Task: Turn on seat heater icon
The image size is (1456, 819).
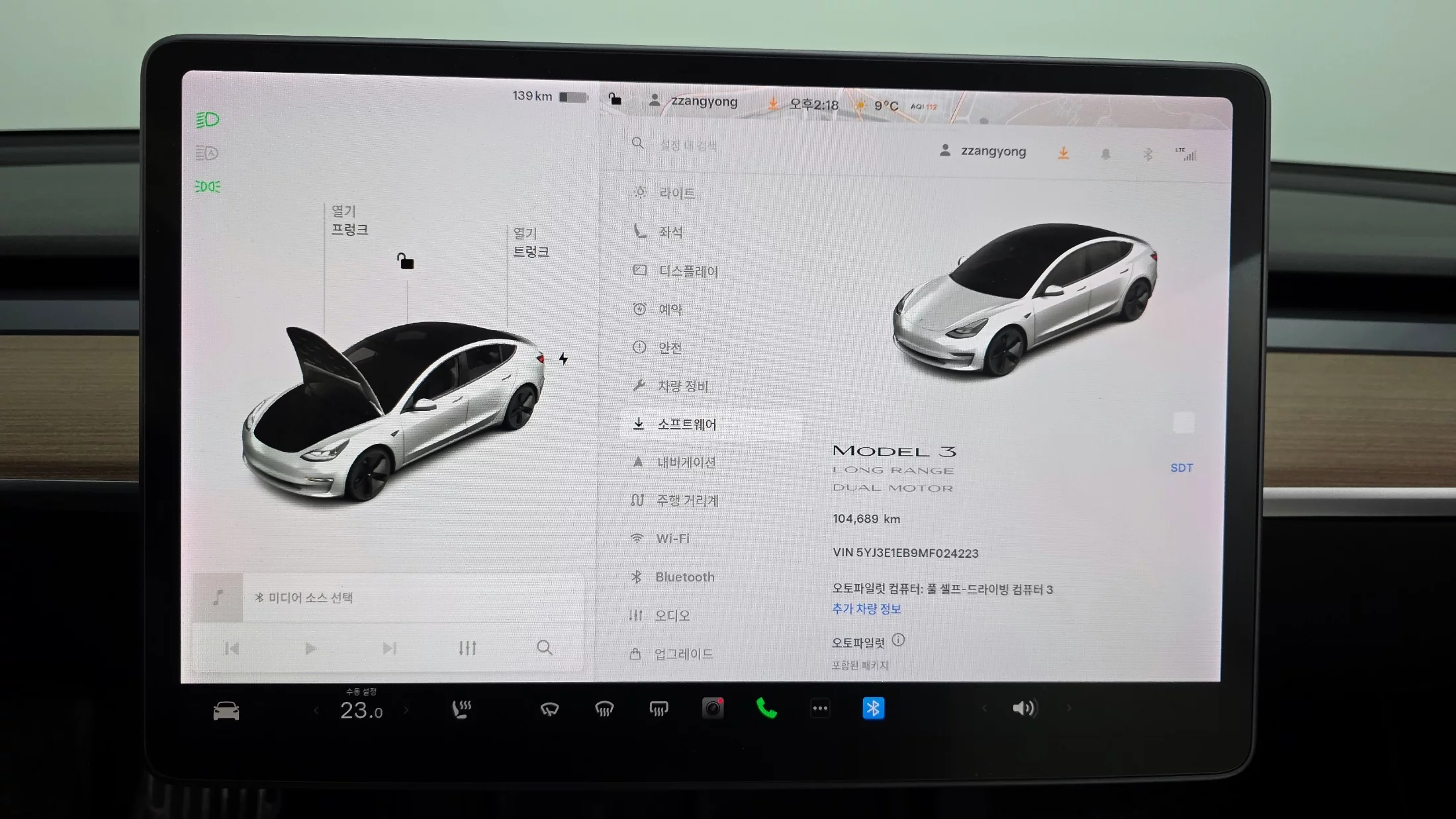Action: coord(461,709)
